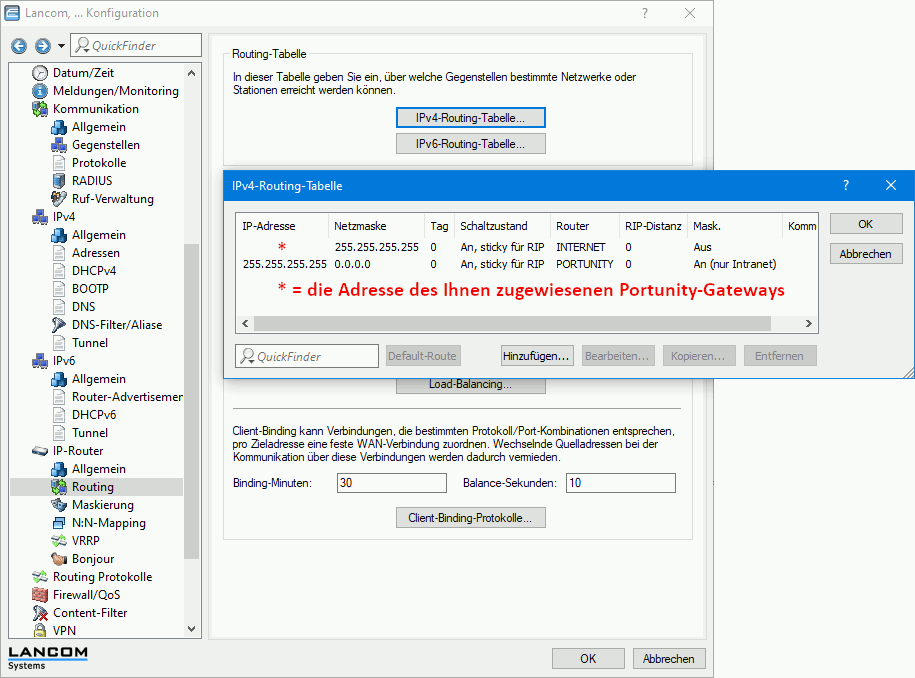Click the RADIUS server icon
The height and width of the screenshot is (678, 915).
tap(59, 181)
